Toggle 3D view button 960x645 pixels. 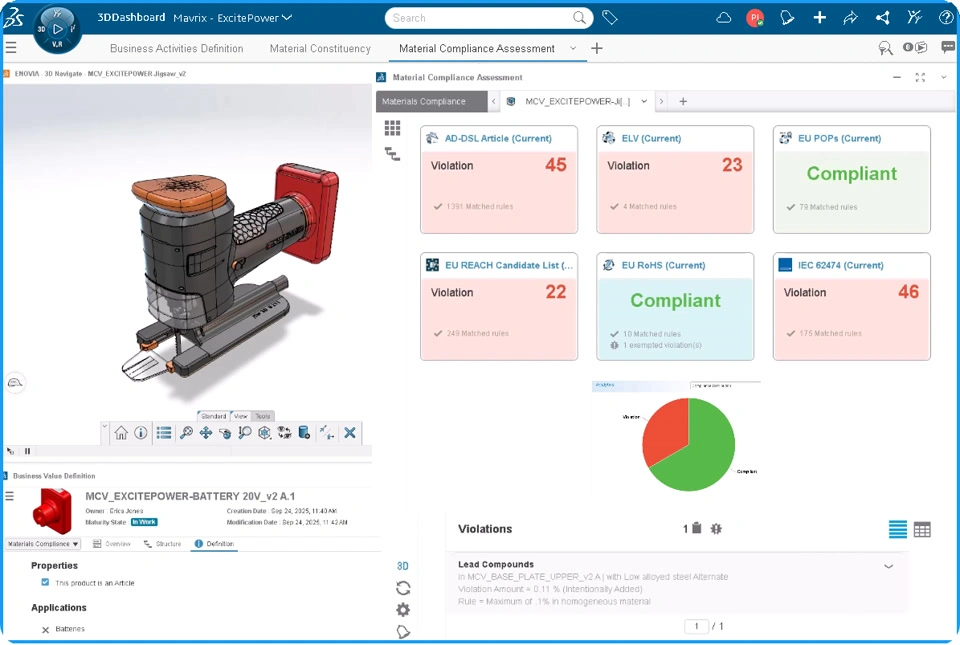403,566
